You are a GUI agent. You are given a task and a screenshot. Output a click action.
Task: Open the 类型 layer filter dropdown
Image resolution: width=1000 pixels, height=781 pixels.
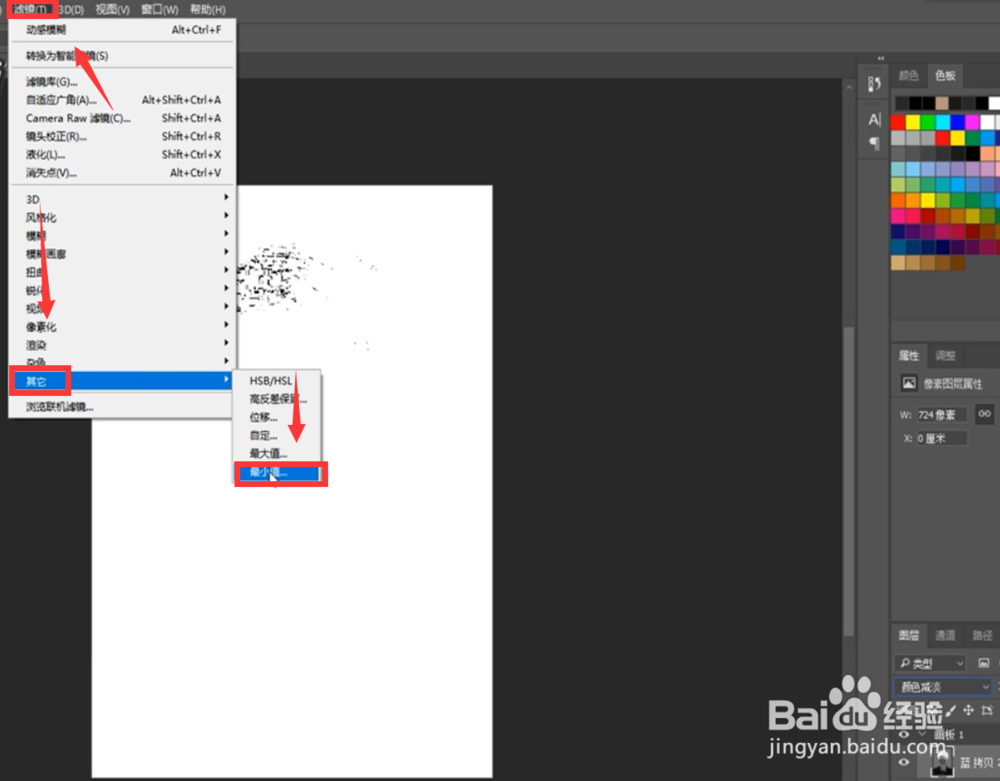[x=931, y=663]
